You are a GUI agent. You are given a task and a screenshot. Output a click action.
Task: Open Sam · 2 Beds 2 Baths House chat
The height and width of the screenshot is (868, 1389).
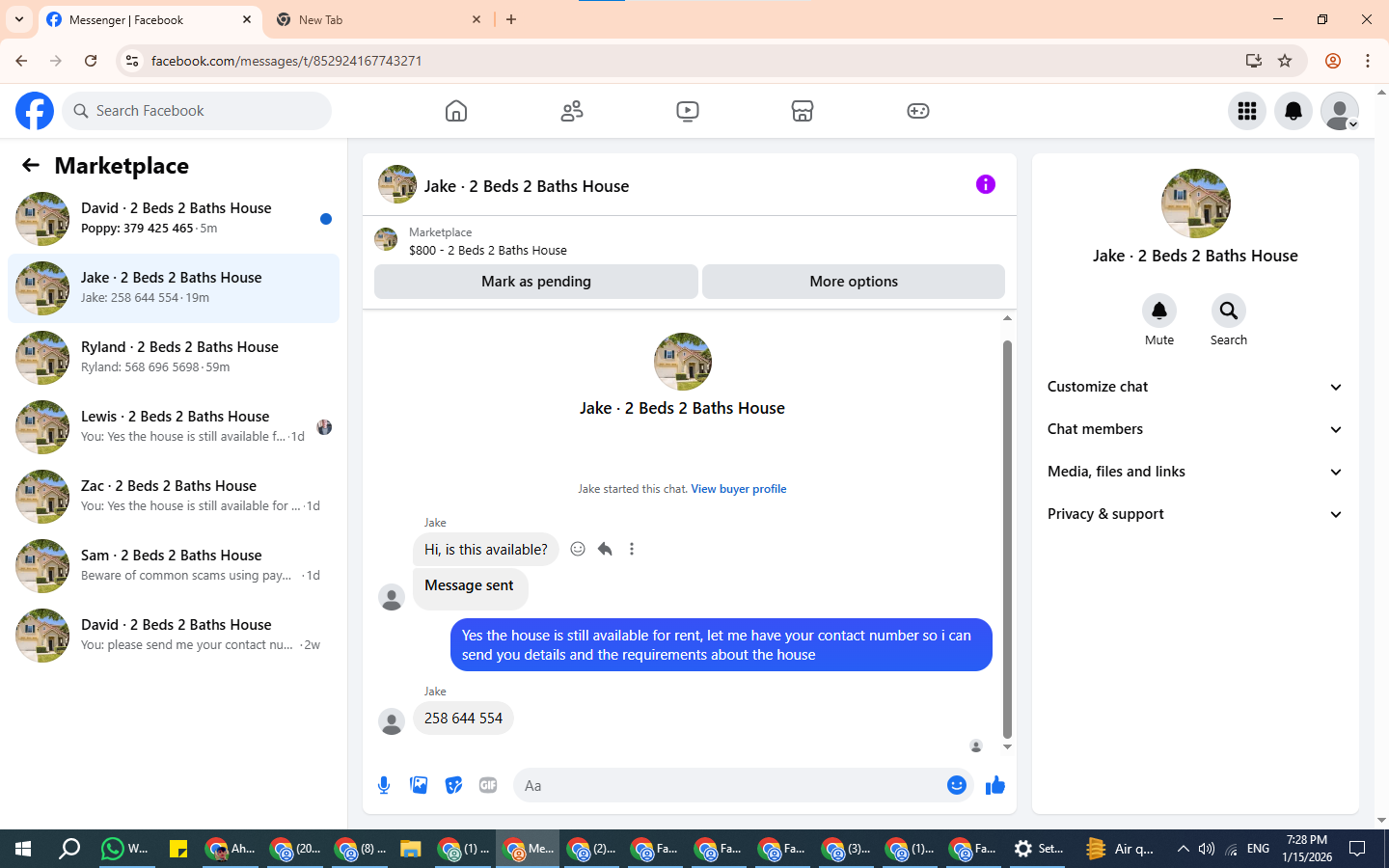tap(174, 566)
